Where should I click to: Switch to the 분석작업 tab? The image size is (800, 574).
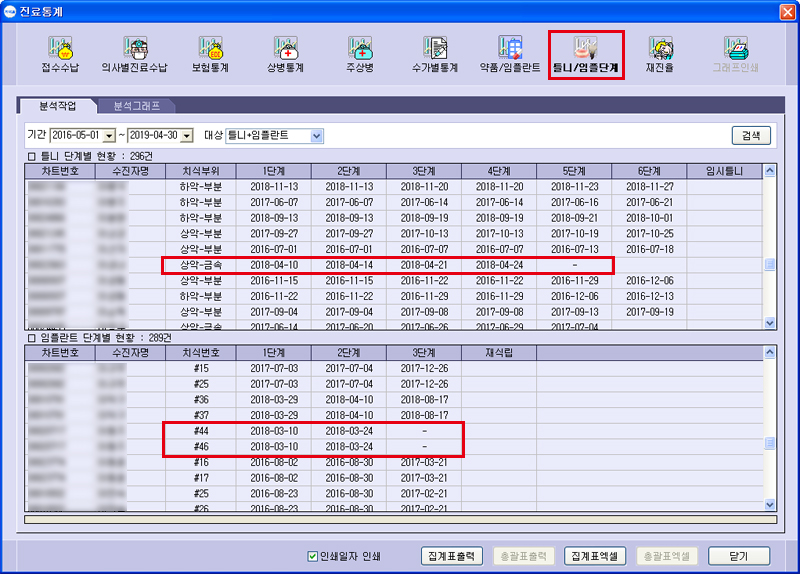click(x=58, y=105)
